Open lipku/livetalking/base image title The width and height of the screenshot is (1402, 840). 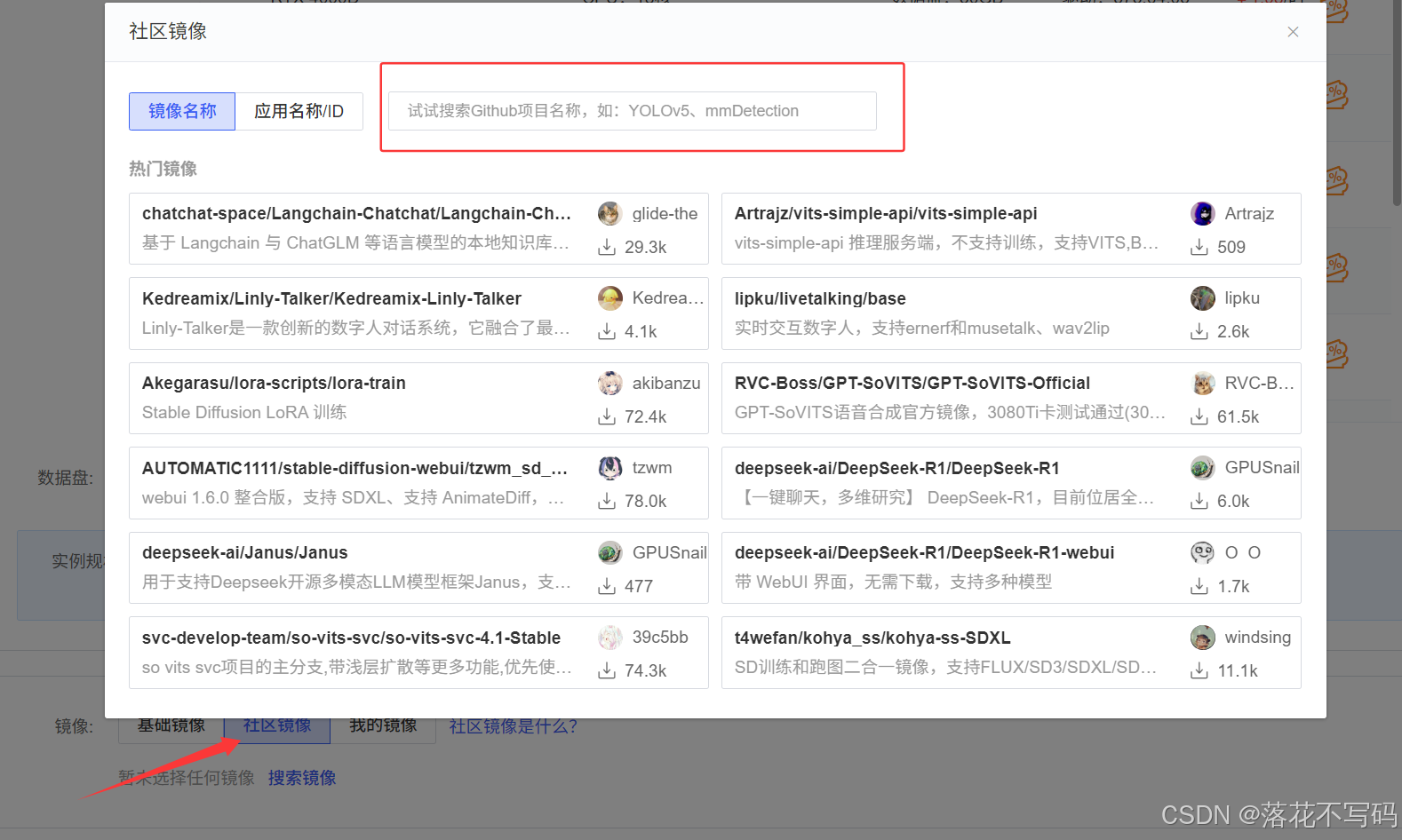point(820,298)
